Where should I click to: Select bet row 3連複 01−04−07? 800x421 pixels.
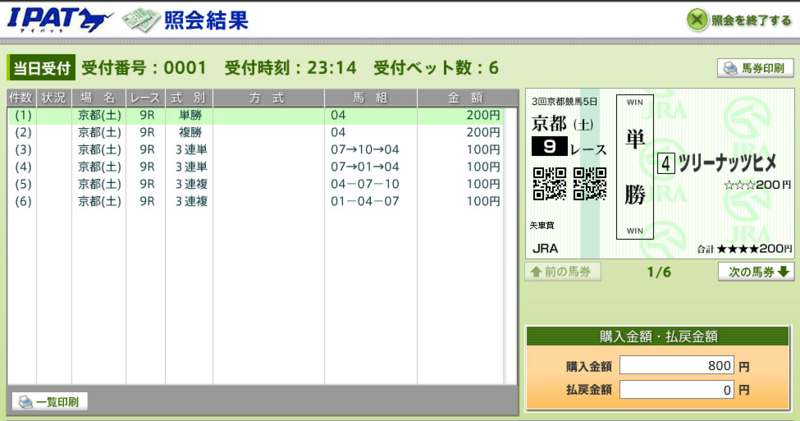(x=256, y=202)
